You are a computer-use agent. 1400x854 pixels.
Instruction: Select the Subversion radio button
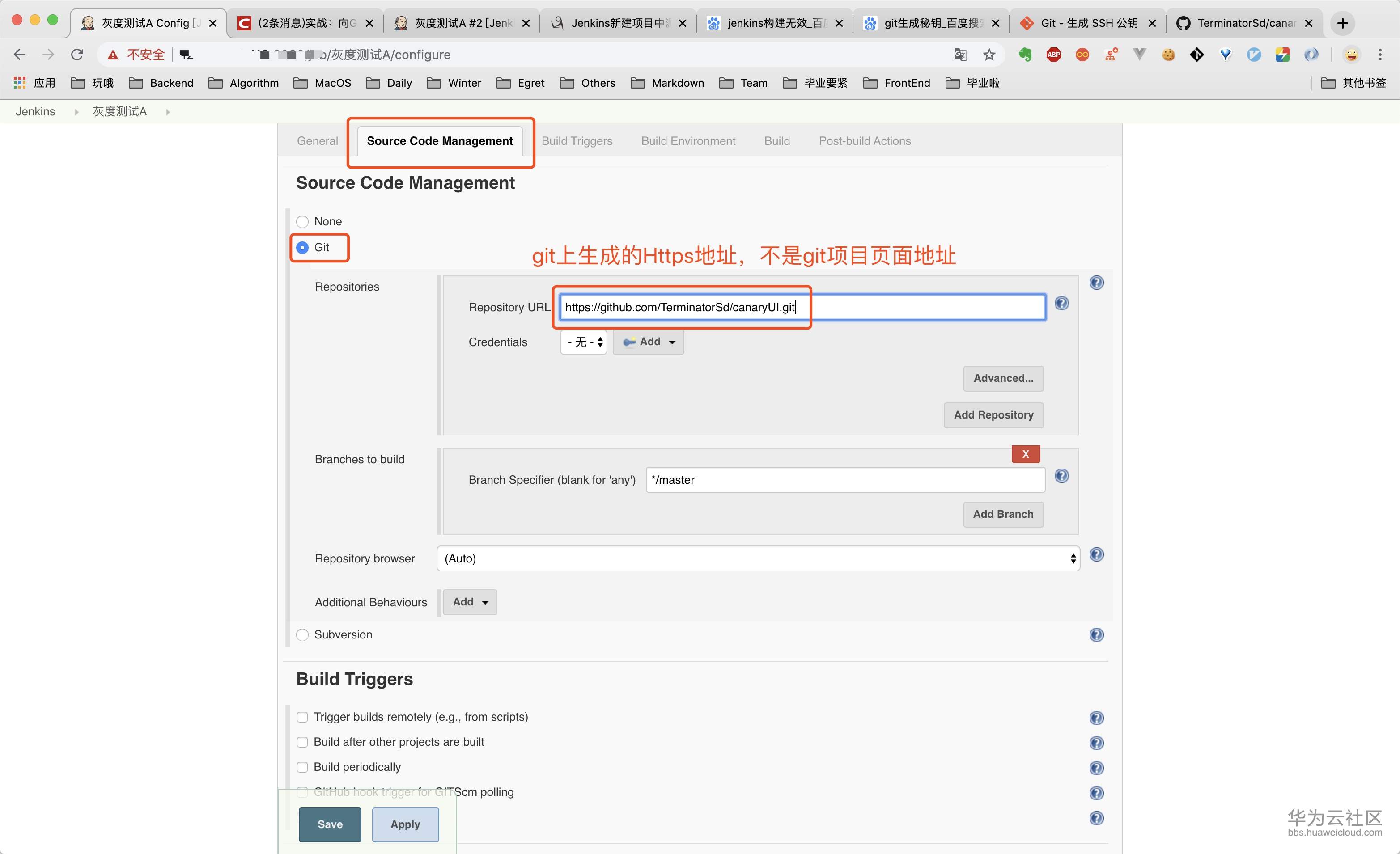tap(302, 635)
